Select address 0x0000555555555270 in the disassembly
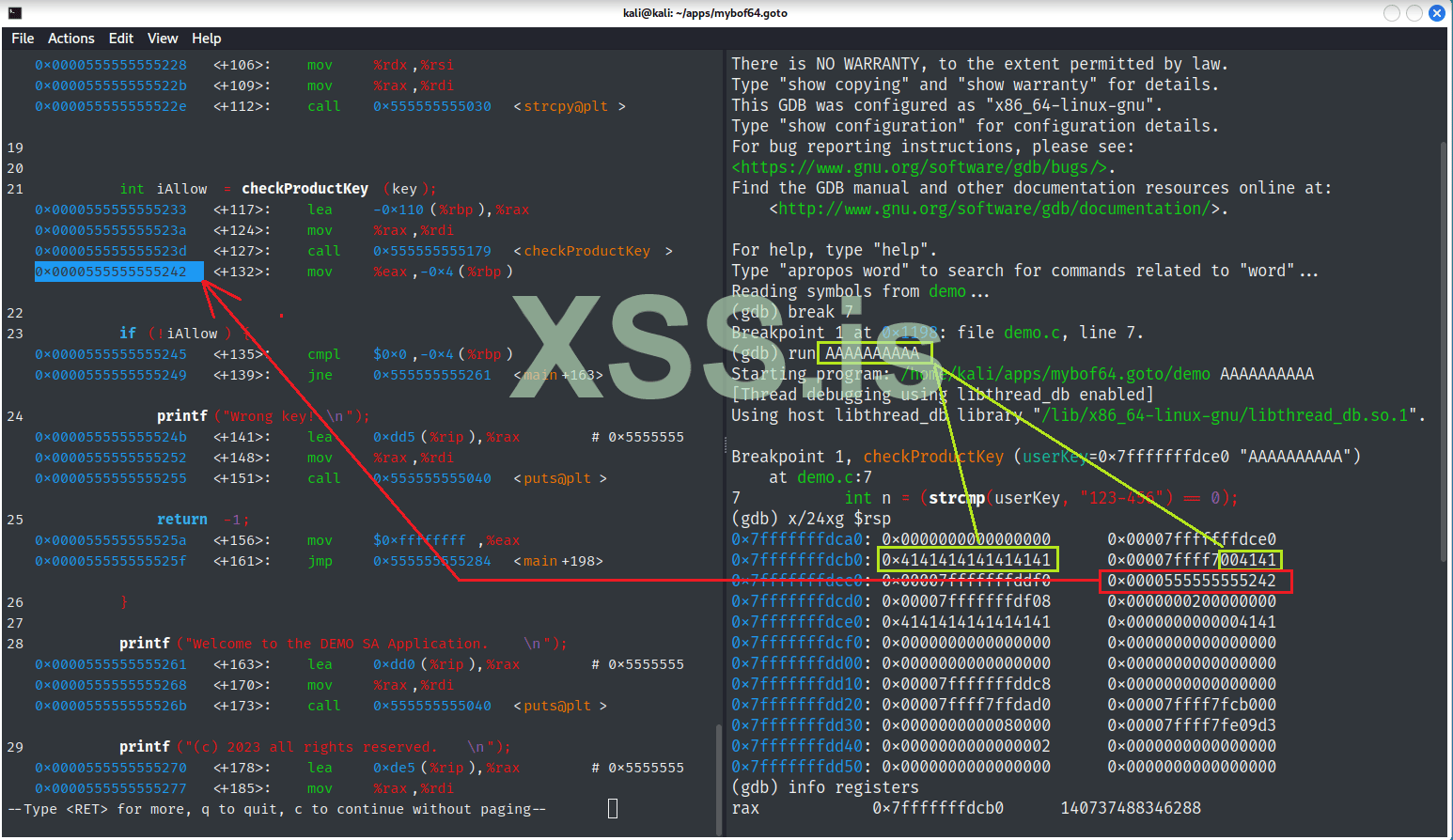 pyautogui.click(x=111, y=768)
